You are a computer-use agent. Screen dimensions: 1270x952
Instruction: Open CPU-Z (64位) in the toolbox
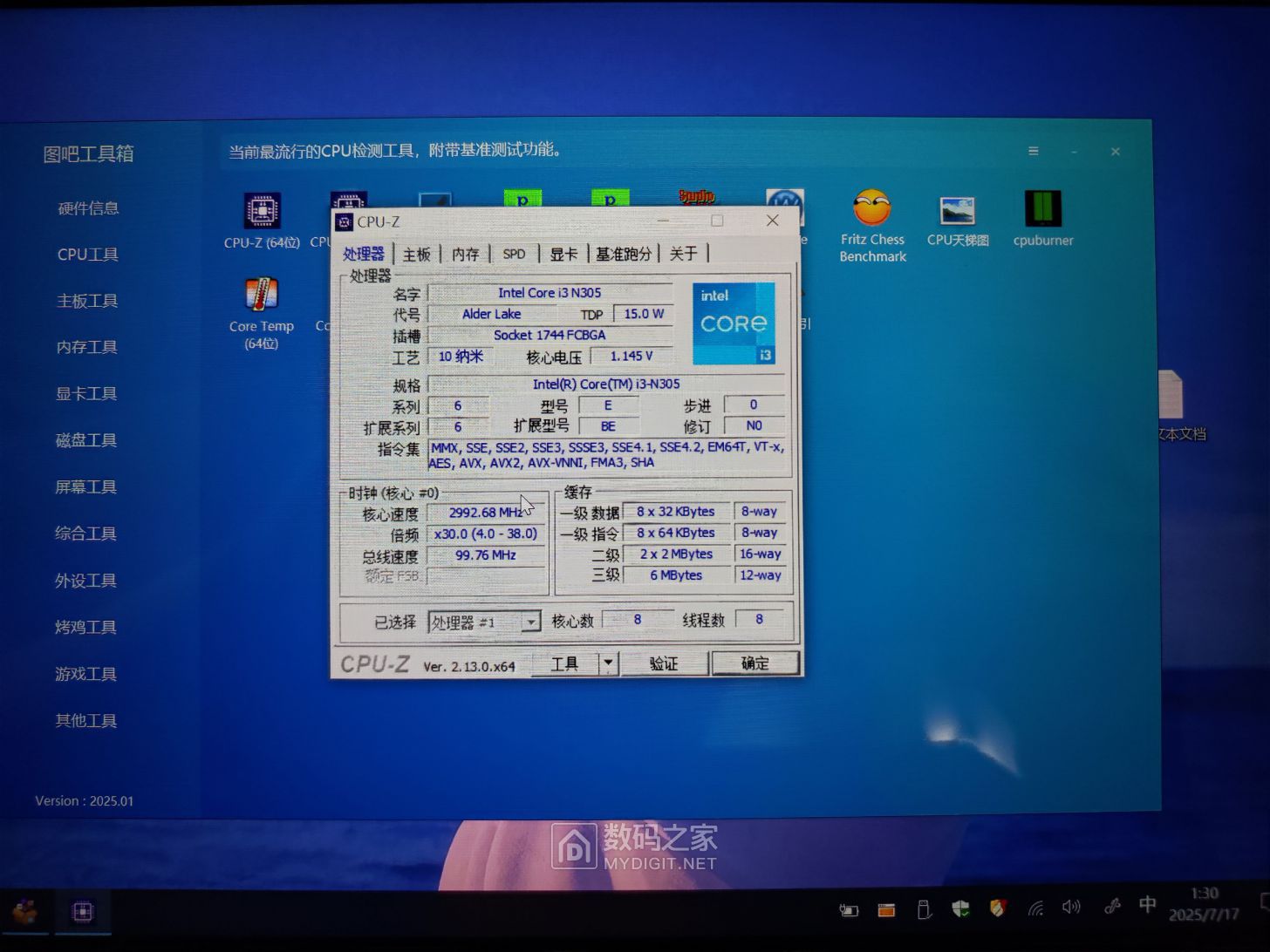[x=262, y=221]
